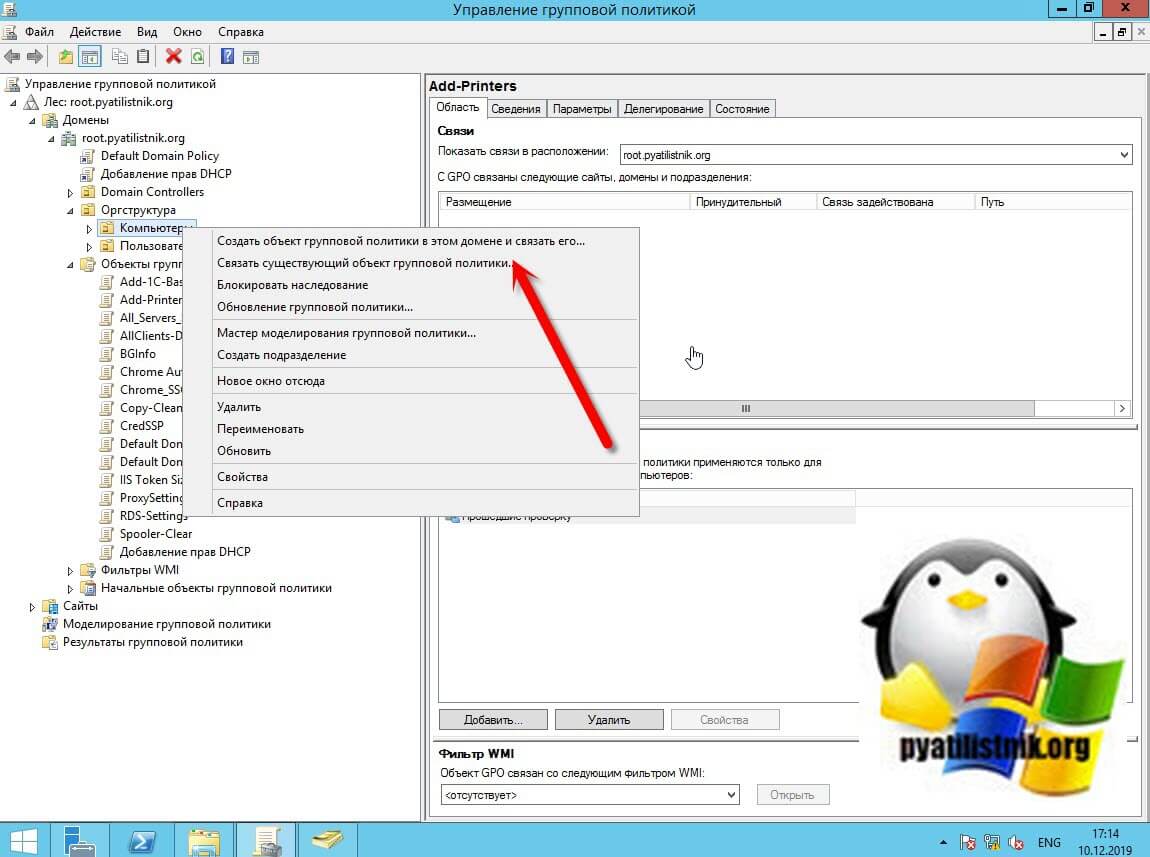This screenshot has height=857, width=1150.
Task: Select 'Связать существующий объект групповой политики' in context menu
Action: pyautogui.click(x=365, y=263)
